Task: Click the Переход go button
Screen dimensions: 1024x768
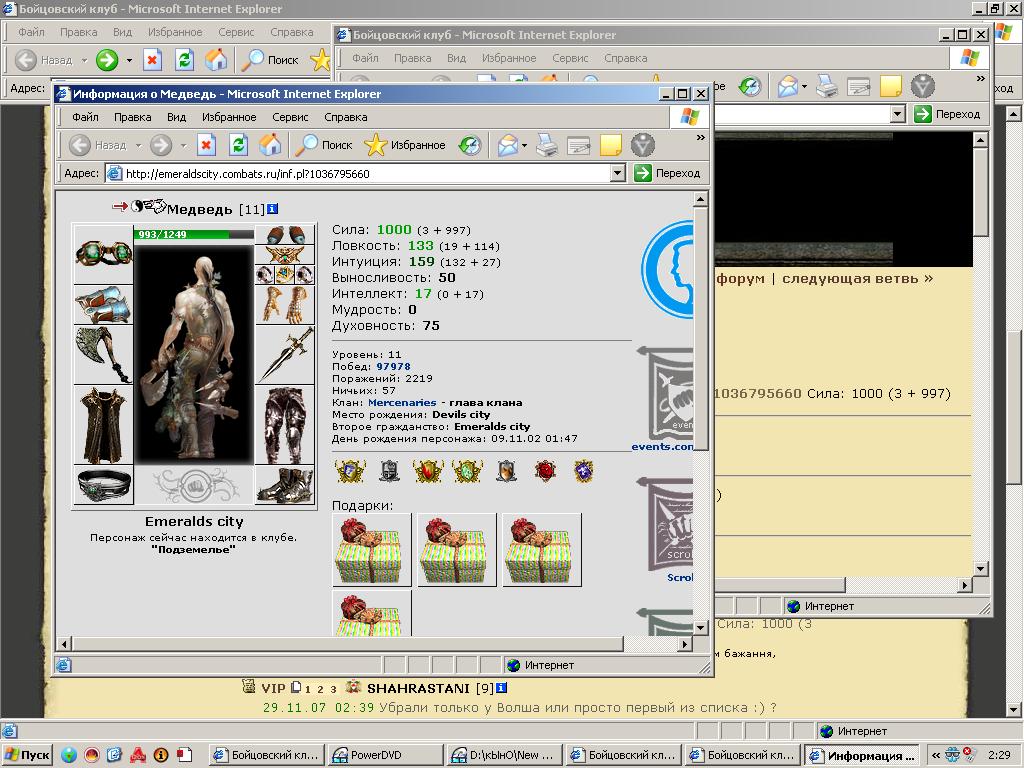Action: pos(667,173)
